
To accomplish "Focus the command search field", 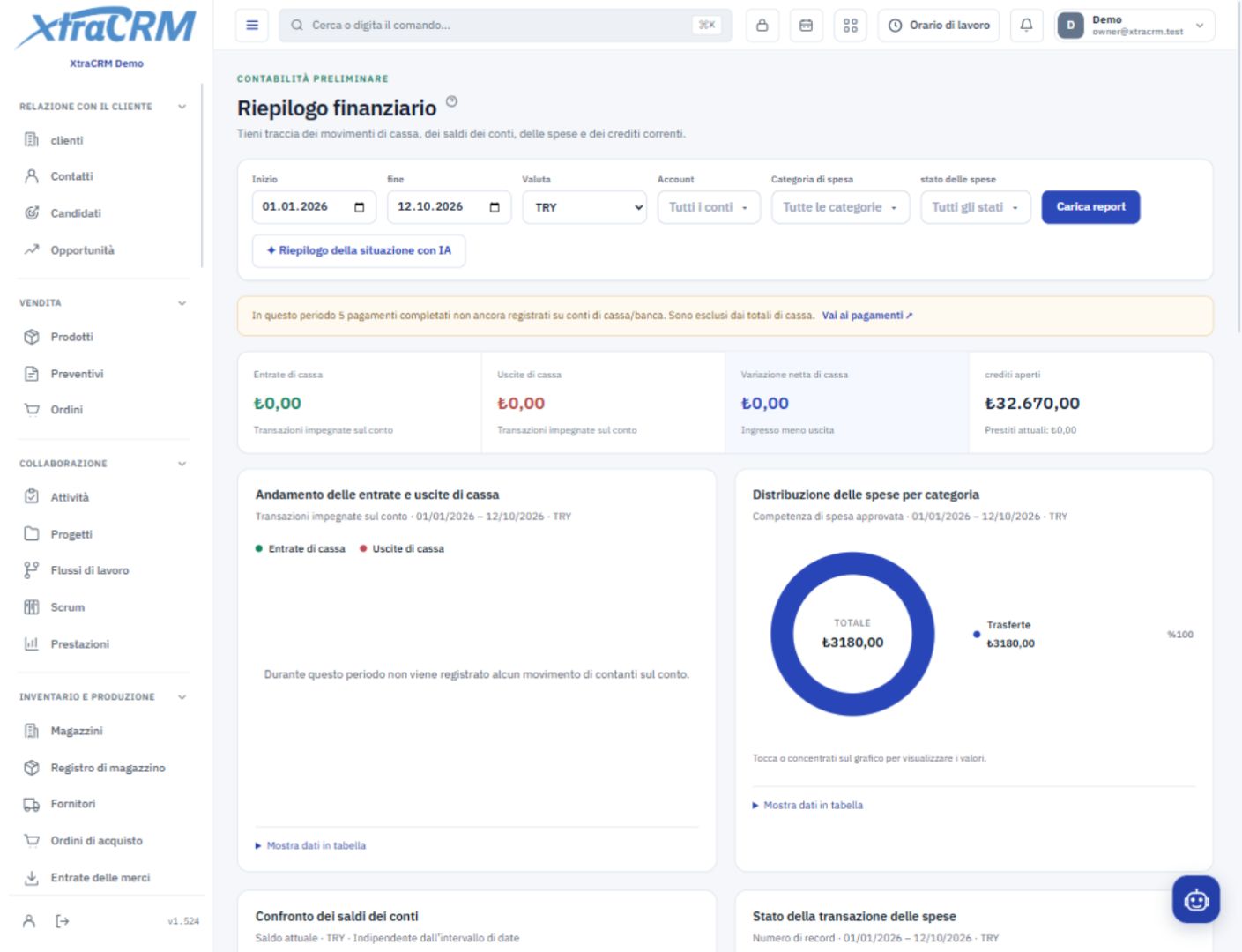I will [x=505, y=26].
